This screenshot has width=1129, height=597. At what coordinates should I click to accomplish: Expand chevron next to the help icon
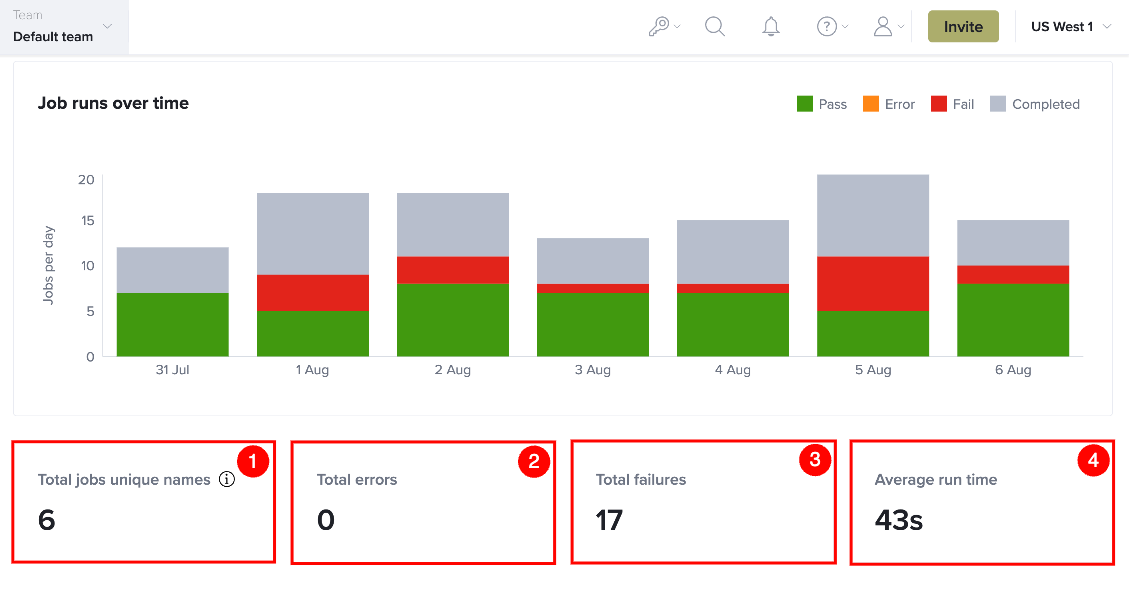845,27
